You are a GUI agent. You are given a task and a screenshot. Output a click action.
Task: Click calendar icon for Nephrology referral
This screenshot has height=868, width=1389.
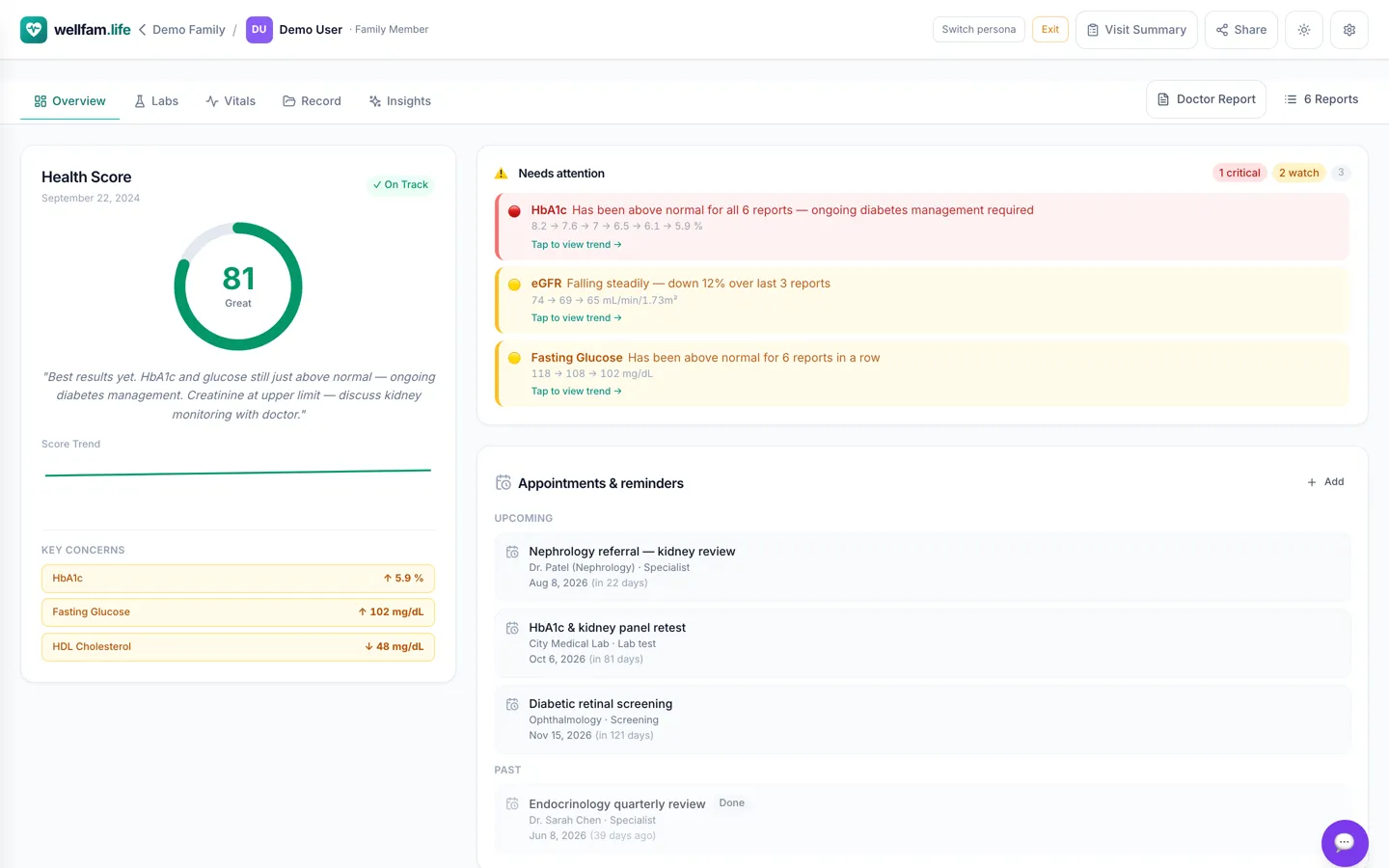click(512, 552)
